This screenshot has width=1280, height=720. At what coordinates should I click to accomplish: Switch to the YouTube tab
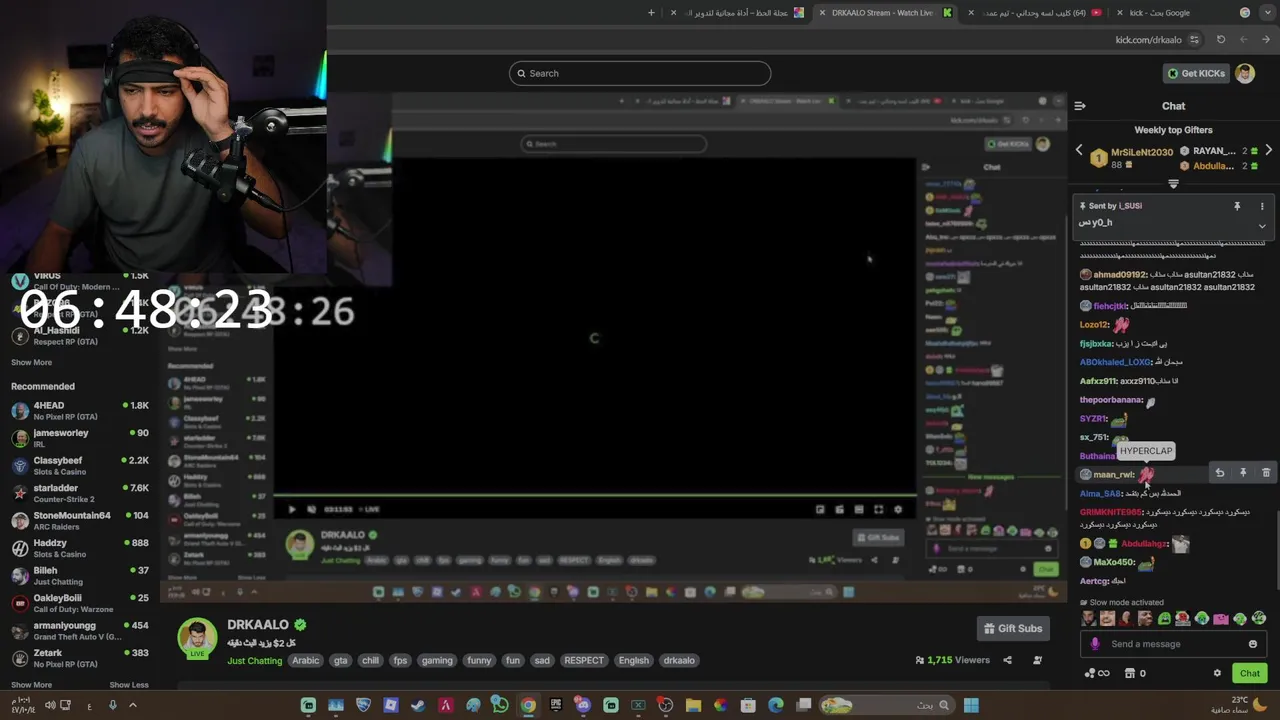coord(1035,13)
